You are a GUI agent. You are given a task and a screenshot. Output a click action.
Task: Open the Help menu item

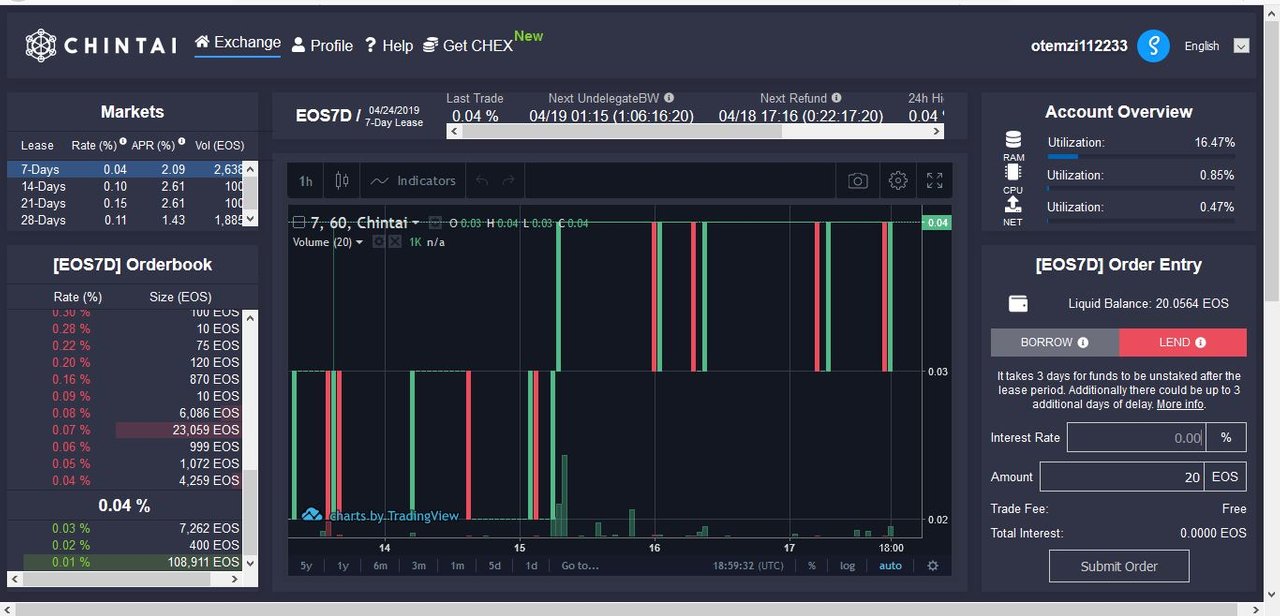tap(388, 46)
